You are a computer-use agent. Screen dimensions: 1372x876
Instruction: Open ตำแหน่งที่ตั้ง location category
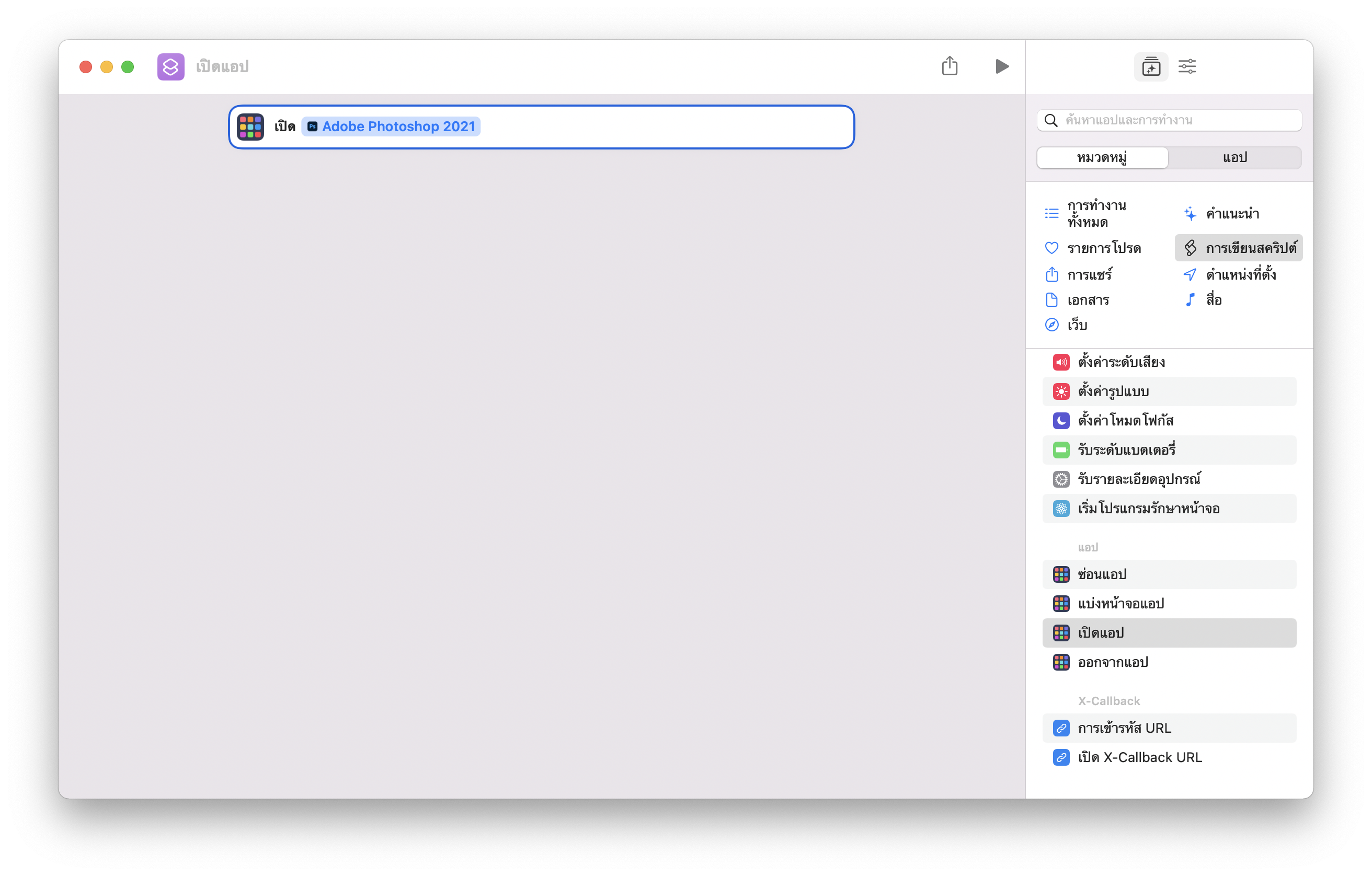click(x=1240, y=274)
